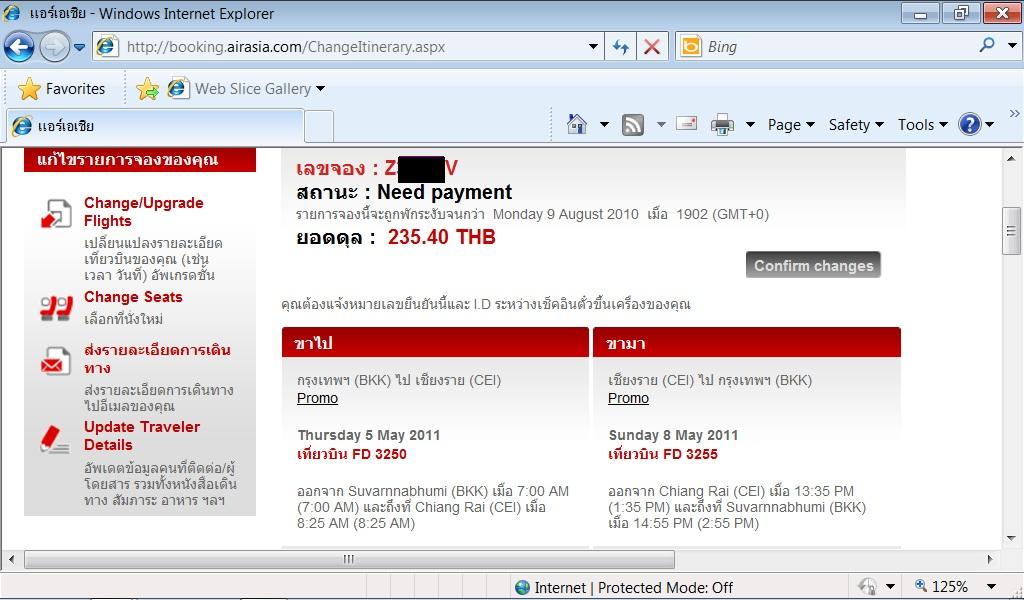Click the Refresh page icon
Viewport: 1024px width, 600px height.
pyautogui.click(x=620, y=47)
